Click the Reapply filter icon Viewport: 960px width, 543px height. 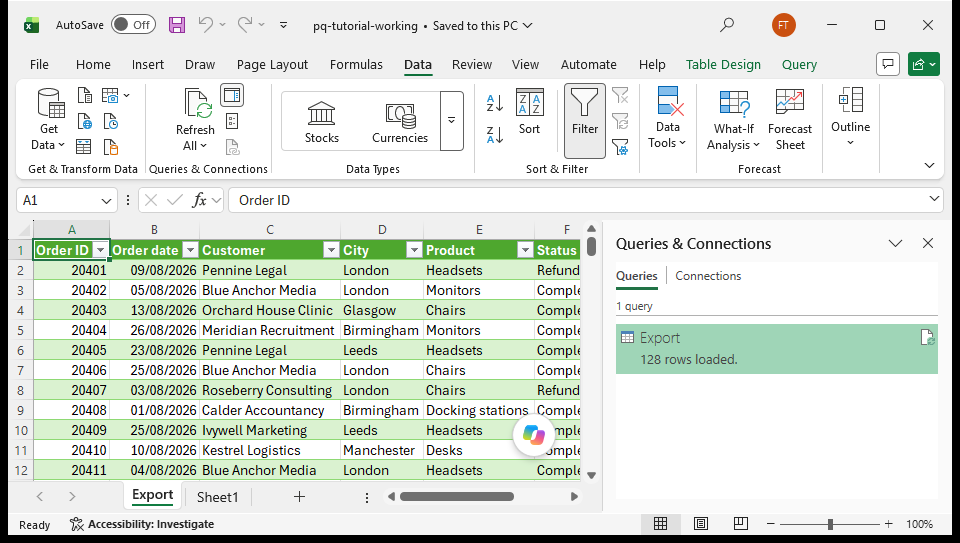point(620,121)
